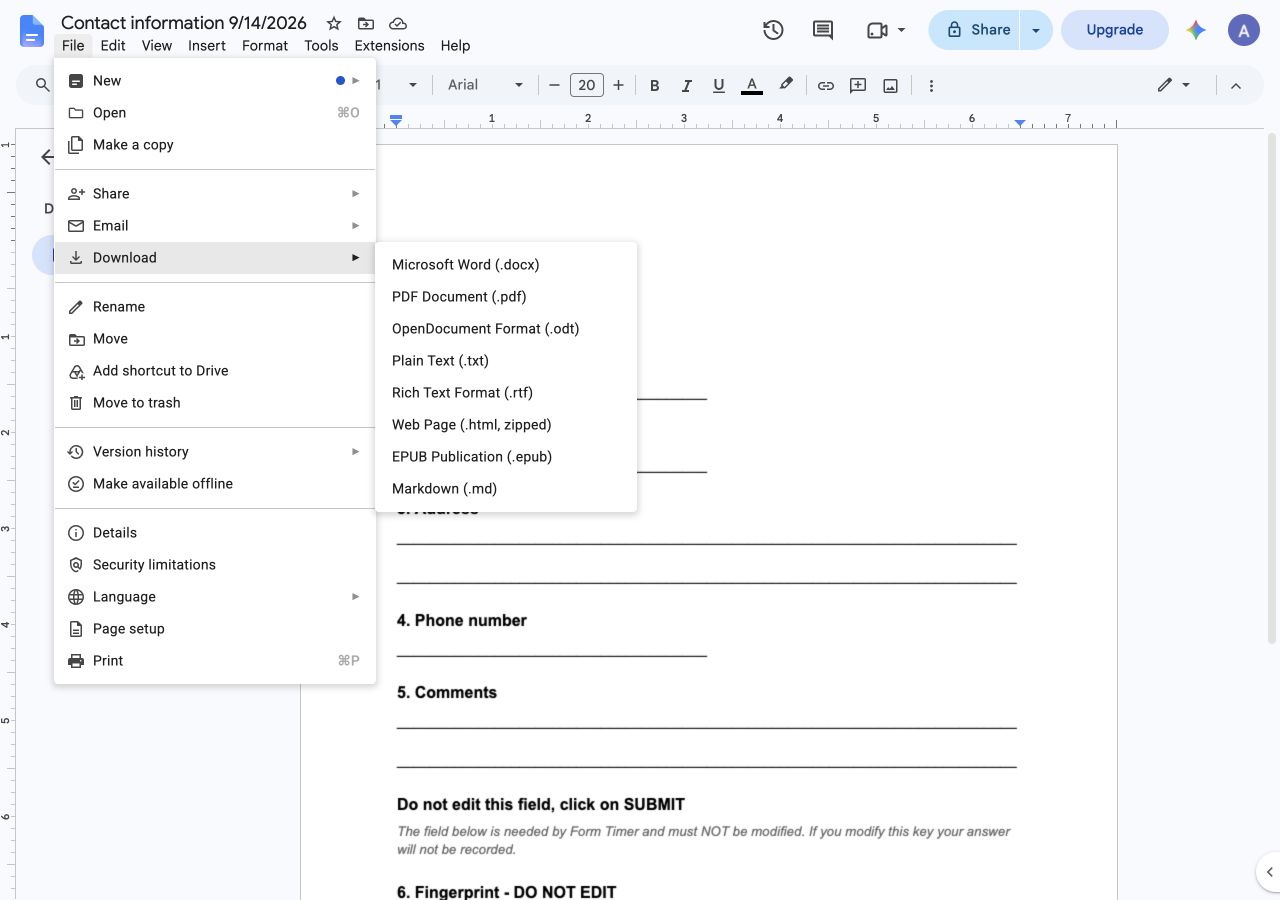Download as Microsoft Word (.docx)
The height and width of the screenshot is (900, 1280).
(506, 265)
